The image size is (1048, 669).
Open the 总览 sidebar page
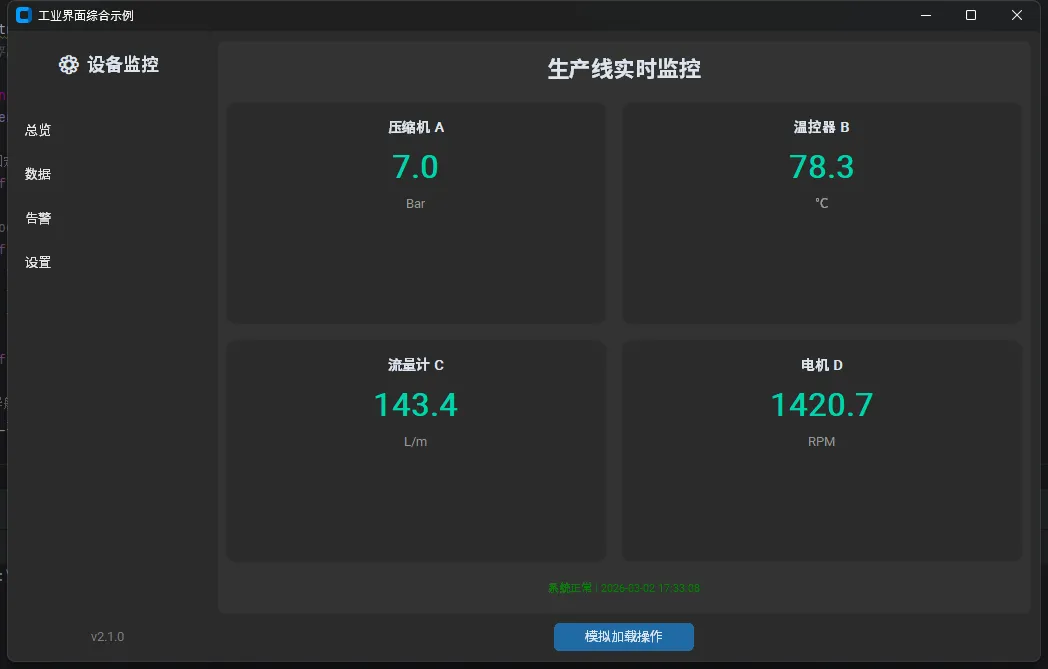(x=38, y=130)
